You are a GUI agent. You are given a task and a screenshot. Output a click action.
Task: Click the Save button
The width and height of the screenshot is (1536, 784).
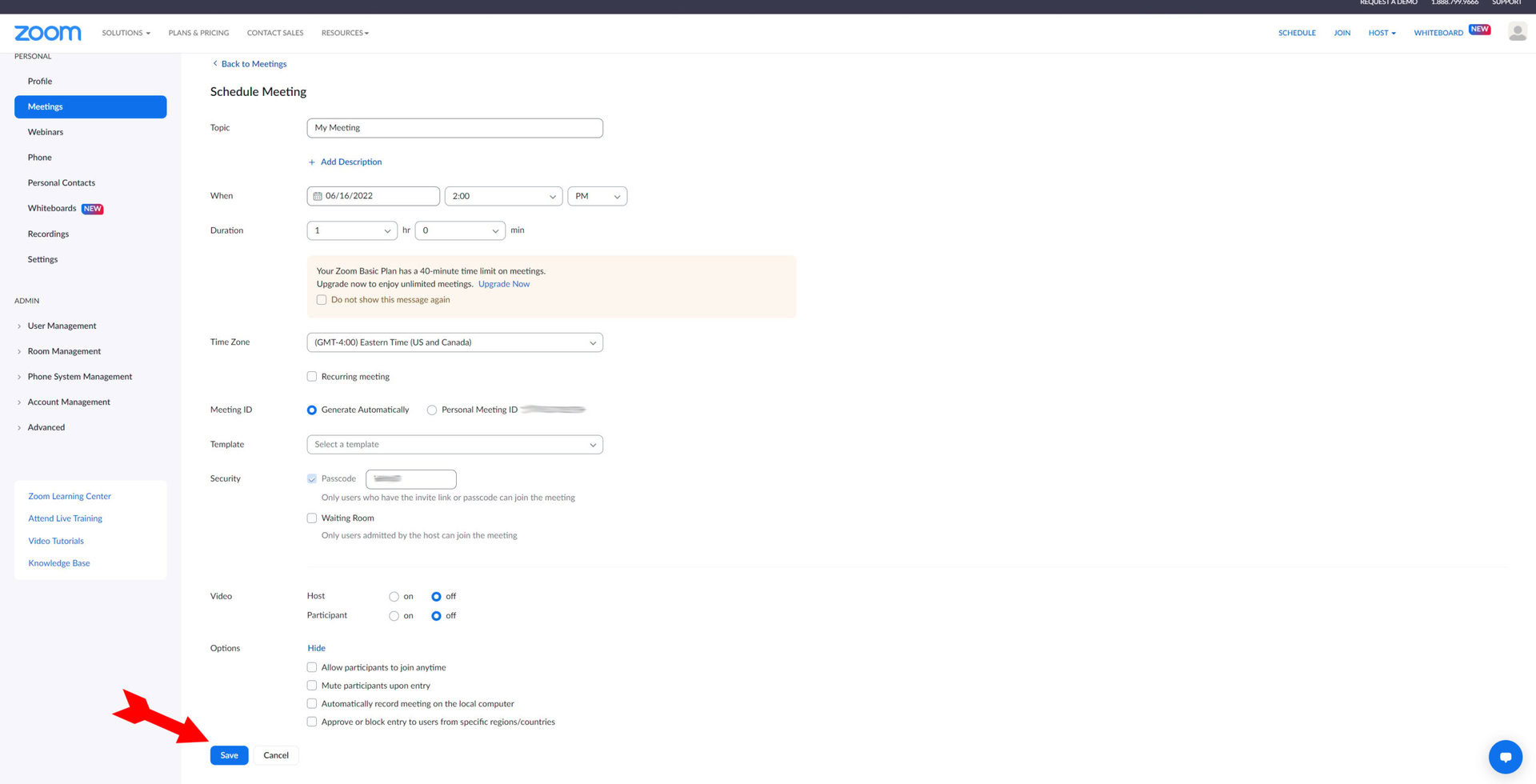click(x=229, y=756)
